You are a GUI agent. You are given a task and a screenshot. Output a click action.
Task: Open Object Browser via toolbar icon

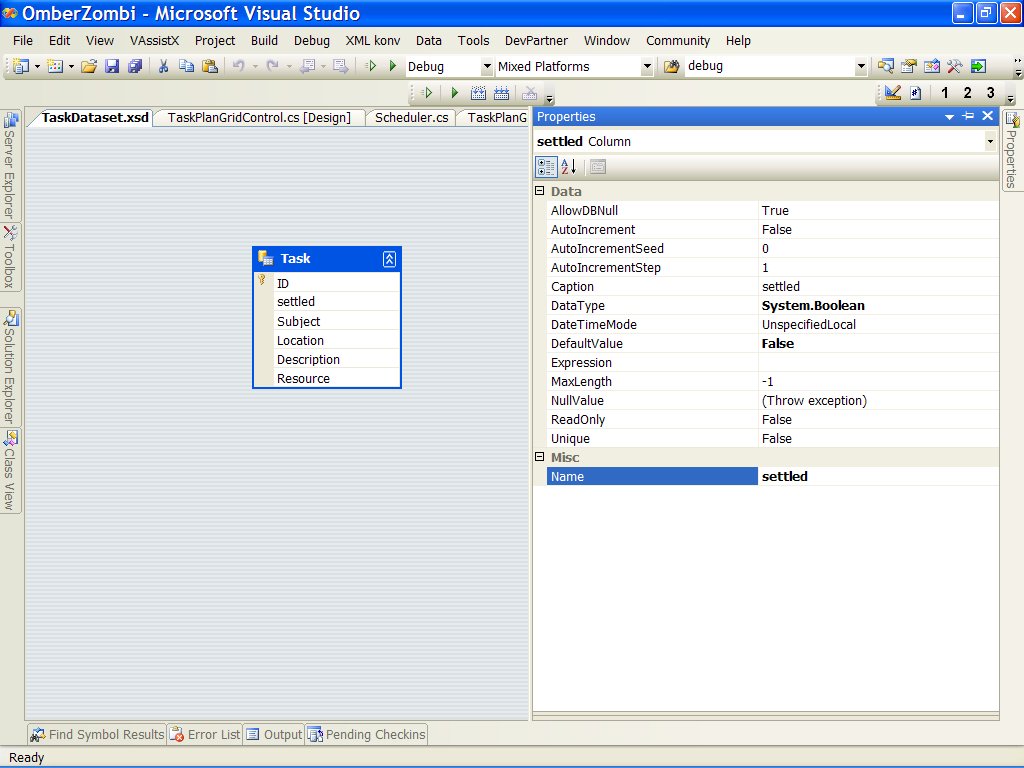click(932, 66)
